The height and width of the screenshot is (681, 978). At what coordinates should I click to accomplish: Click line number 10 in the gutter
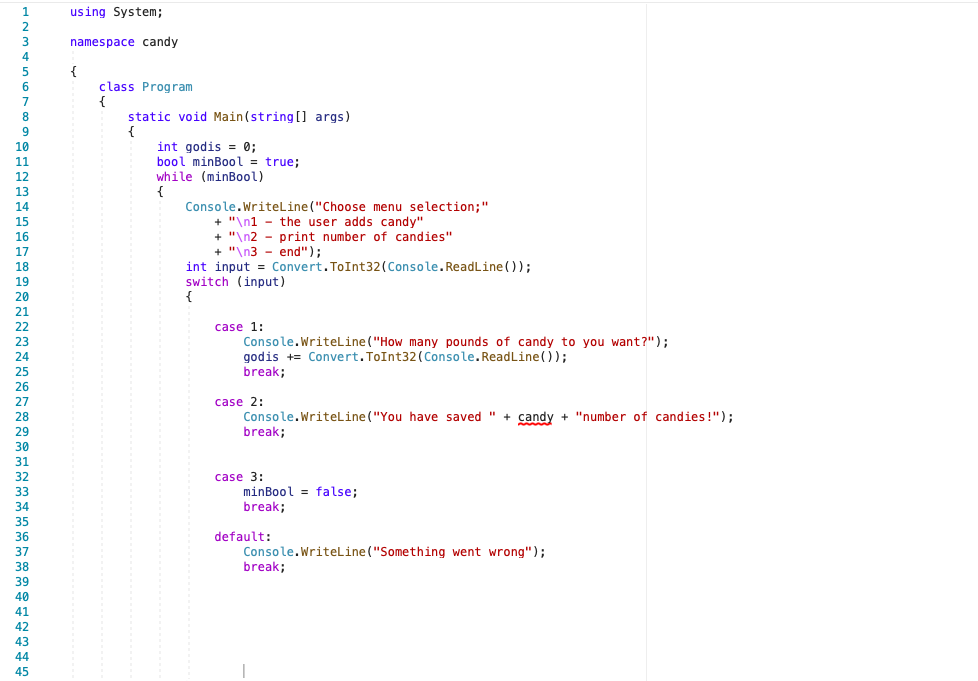click(22, 146)
